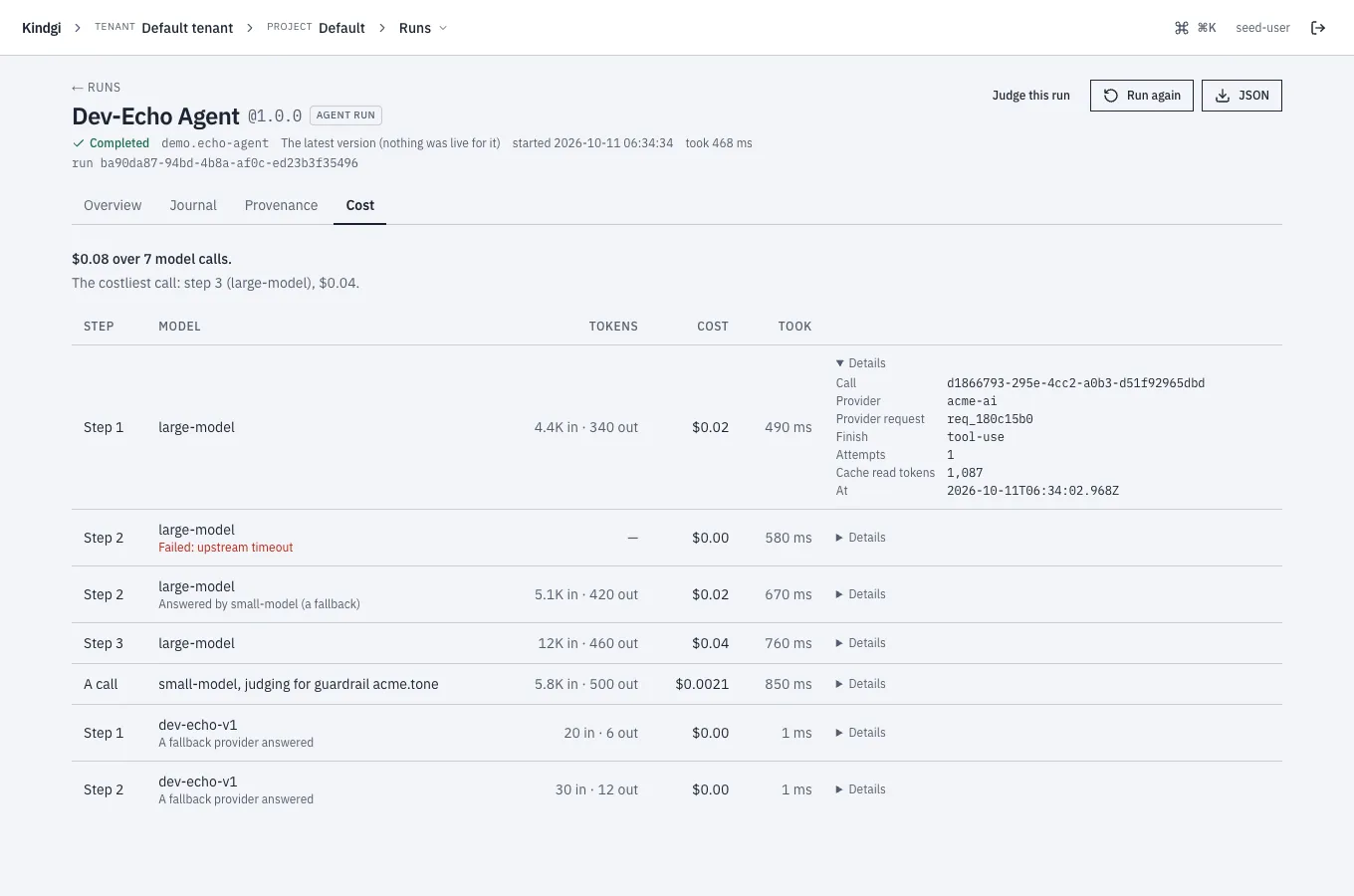Screen dimensions: 1354x896
Task: Click the timestamp 2026-10-11T06:34:02.968Z
Action: point(1032,491)
